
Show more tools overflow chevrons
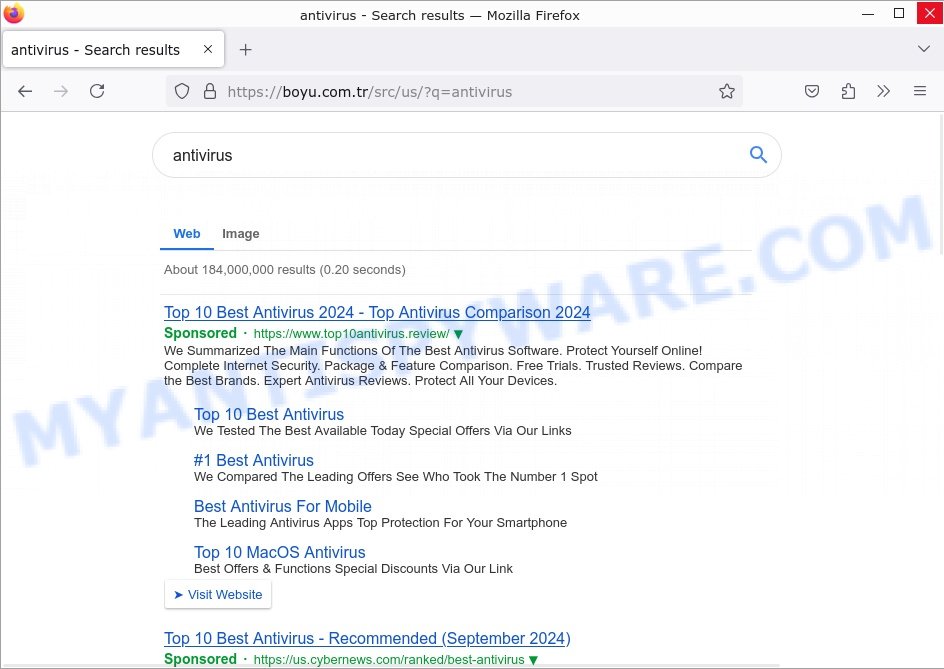point(883,92)
